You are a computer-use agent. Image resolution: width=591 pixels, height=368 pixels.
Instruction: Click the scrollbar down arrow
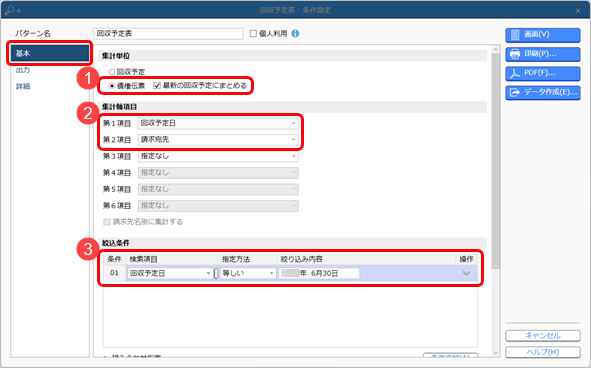496,353
